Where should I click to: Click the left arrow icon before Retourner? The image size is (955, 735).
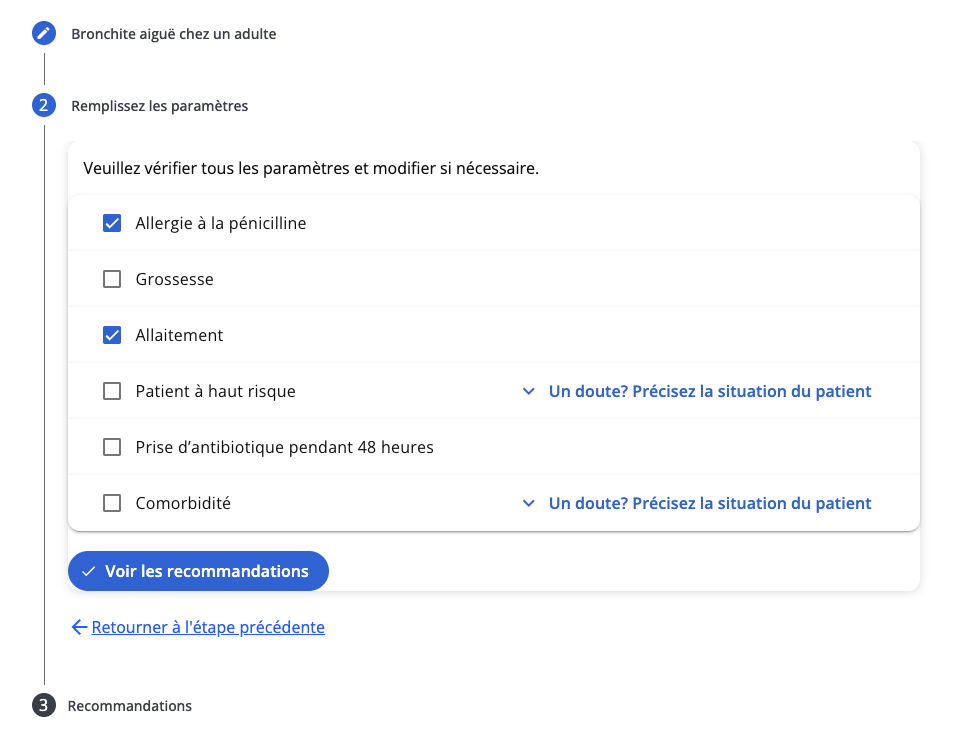point(79,627)
